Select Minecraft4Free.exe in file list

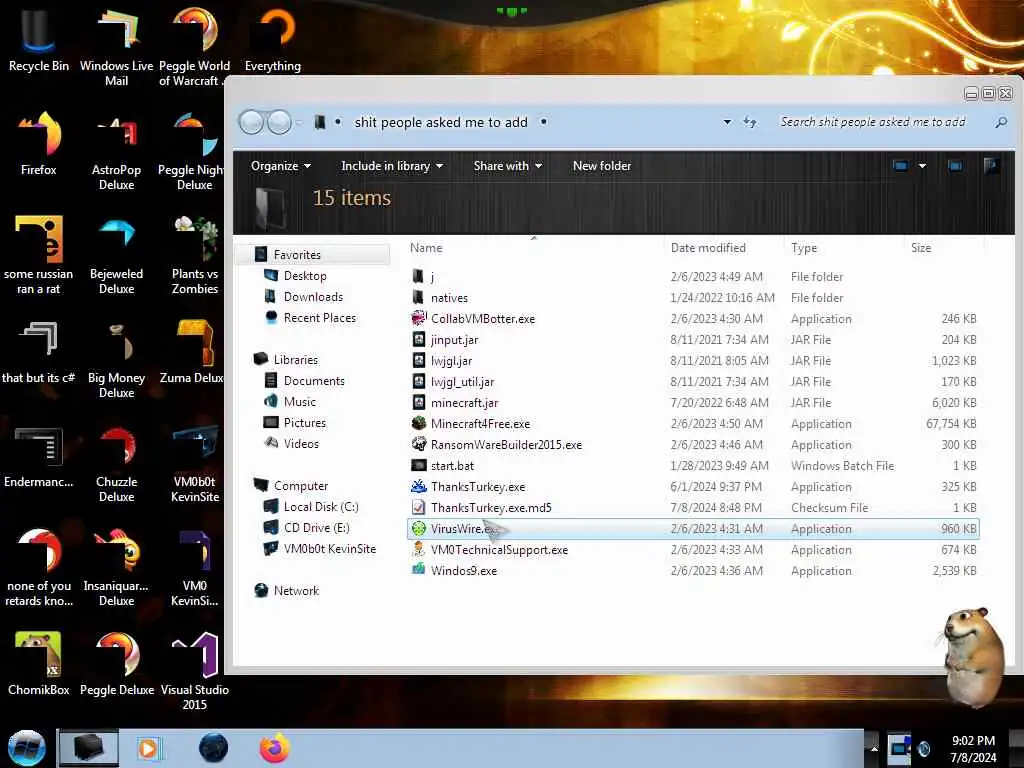coord(480,424)
